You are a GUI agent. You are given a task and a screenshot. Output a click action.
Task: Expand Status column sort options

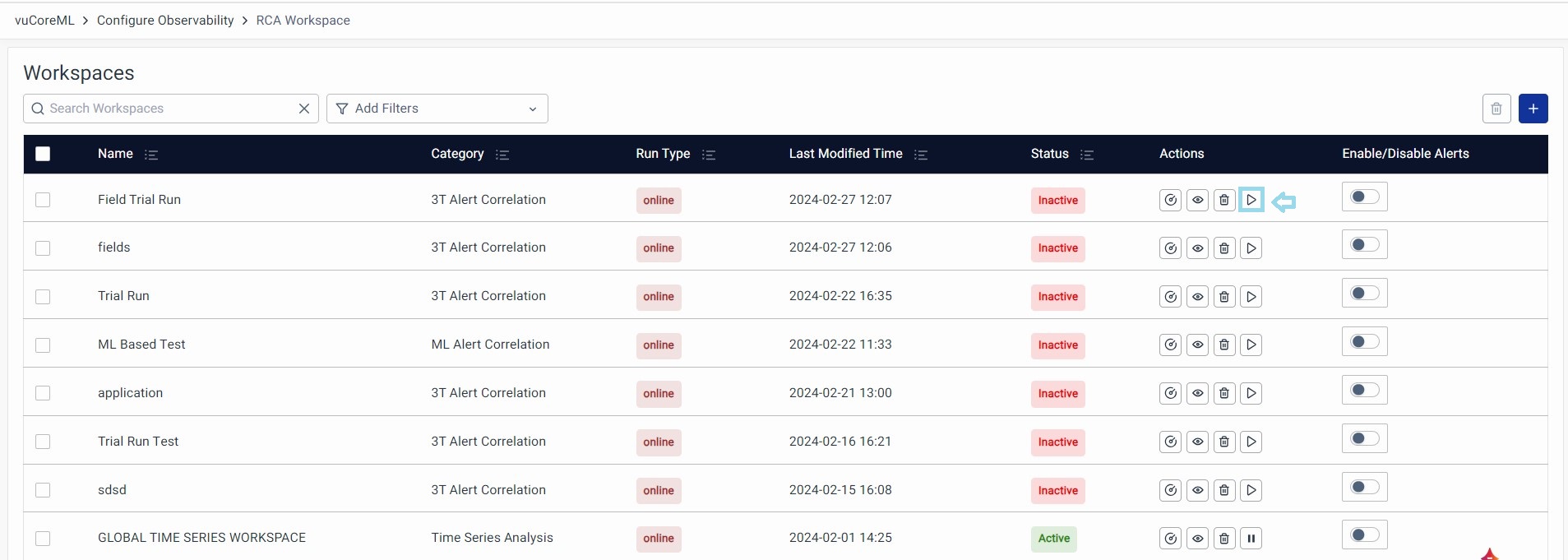coord(1086,155)
